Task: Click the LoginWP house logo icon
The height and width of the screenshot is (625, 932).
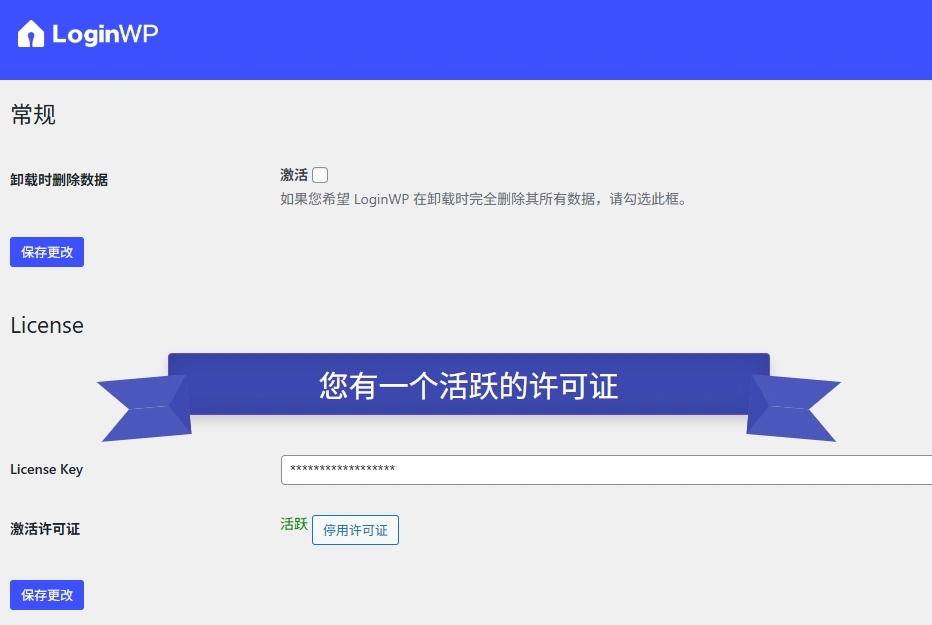Action: pyautogui.click(x=30, y=33)
